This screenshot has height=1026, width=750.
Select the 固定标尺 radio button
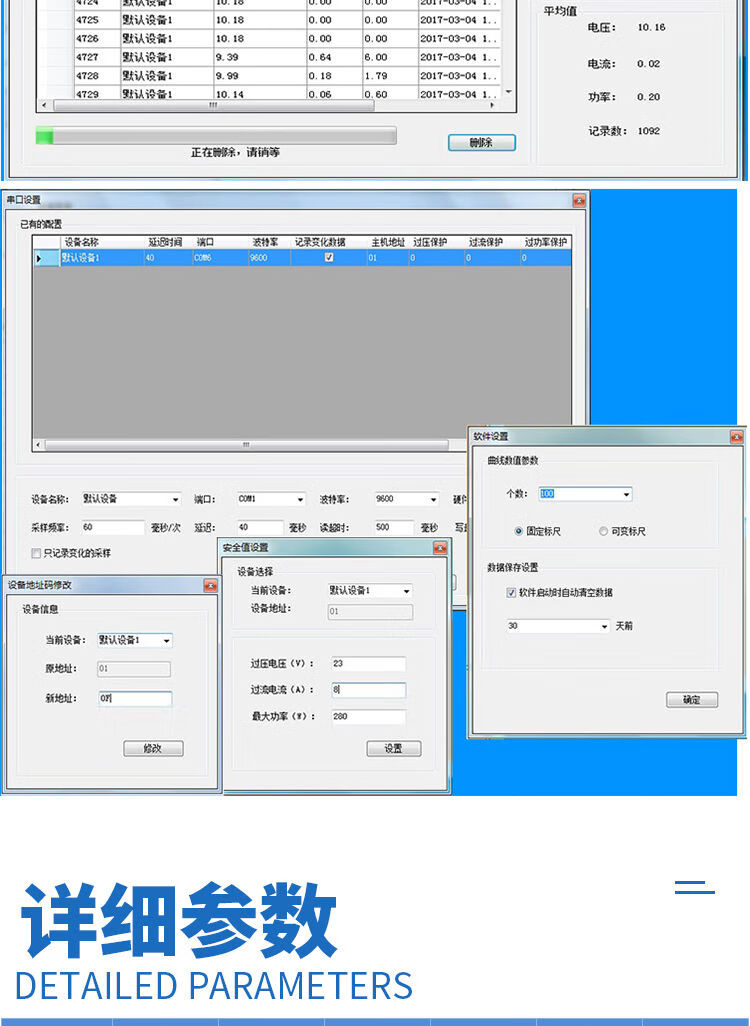point(518,531)
